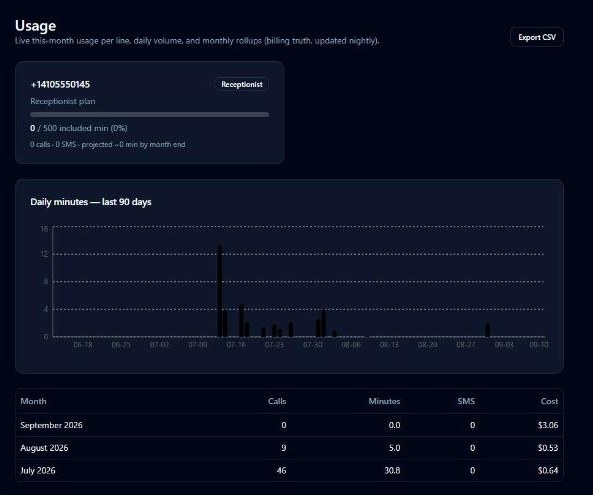The image size is (593, 495).
Task: Click the 0.0 minutes value for September
Action: pyautogui.click(x=395, y=425)
